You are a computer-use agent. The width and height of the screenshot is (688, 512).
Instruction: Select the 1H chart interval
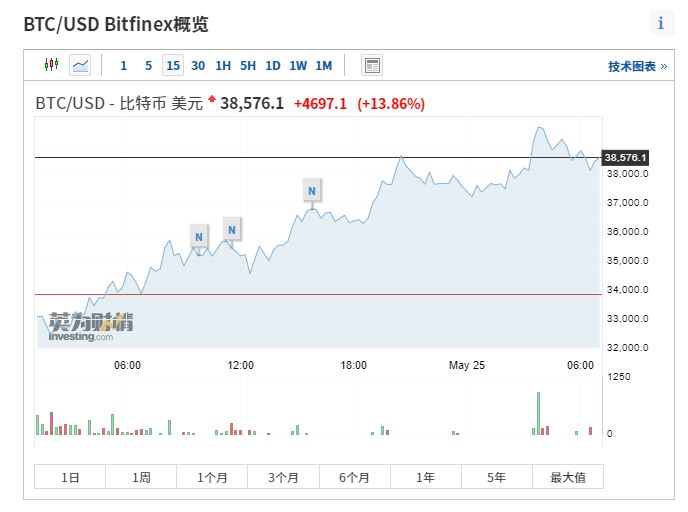point(223,65)
